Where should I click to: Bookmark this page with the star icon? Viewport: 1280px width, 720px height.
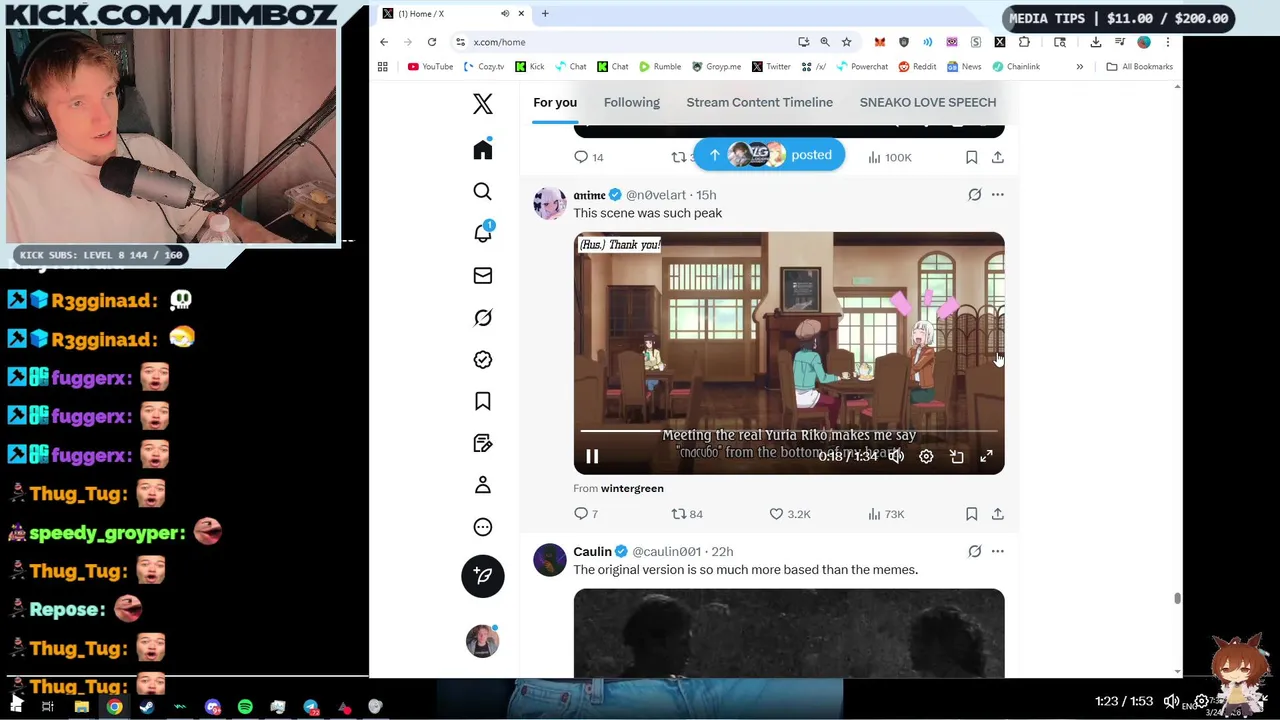pos(846,42)
